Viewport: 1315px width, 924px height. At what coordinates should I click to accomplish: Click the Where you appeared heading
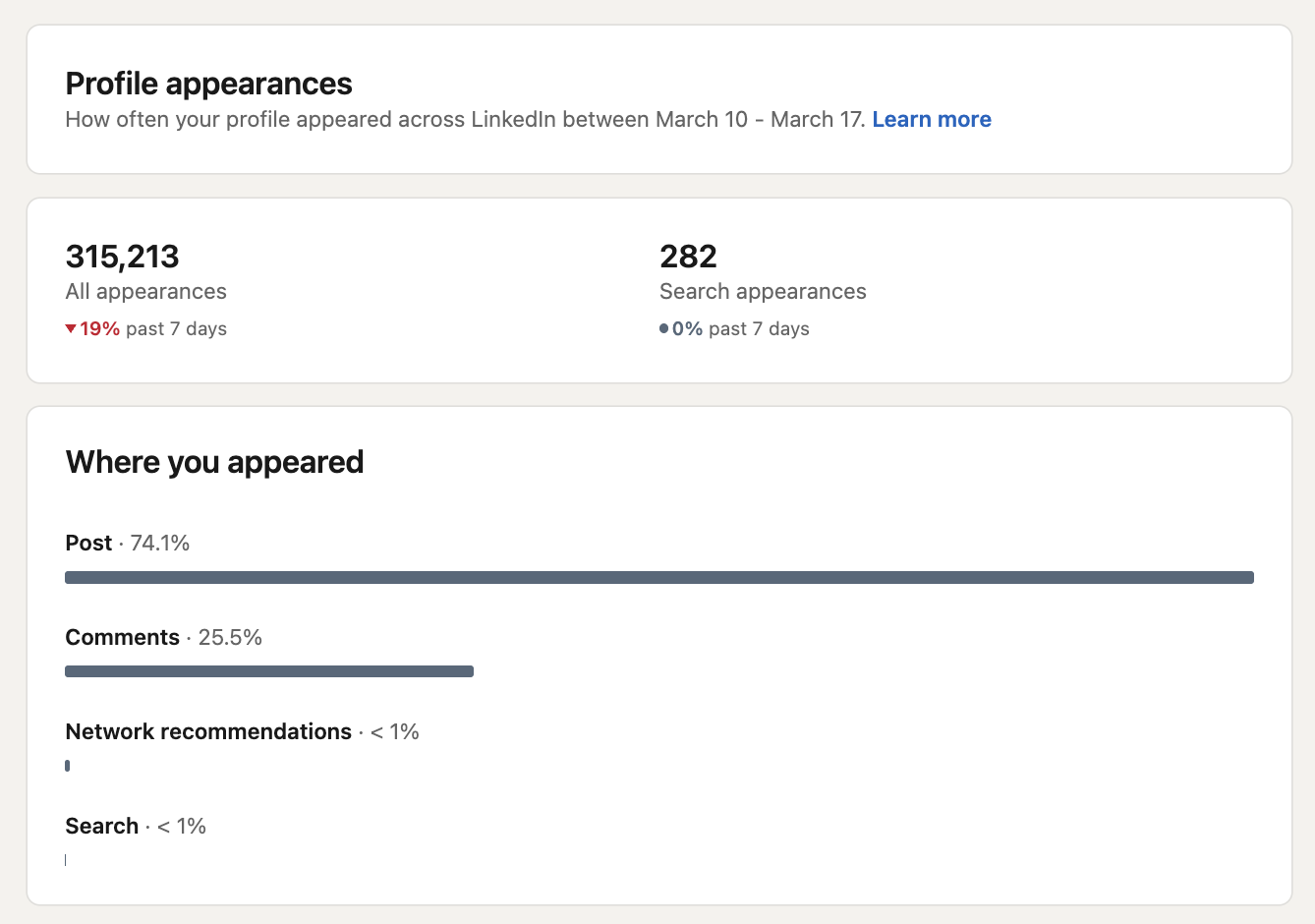click(x=214, y=461)
